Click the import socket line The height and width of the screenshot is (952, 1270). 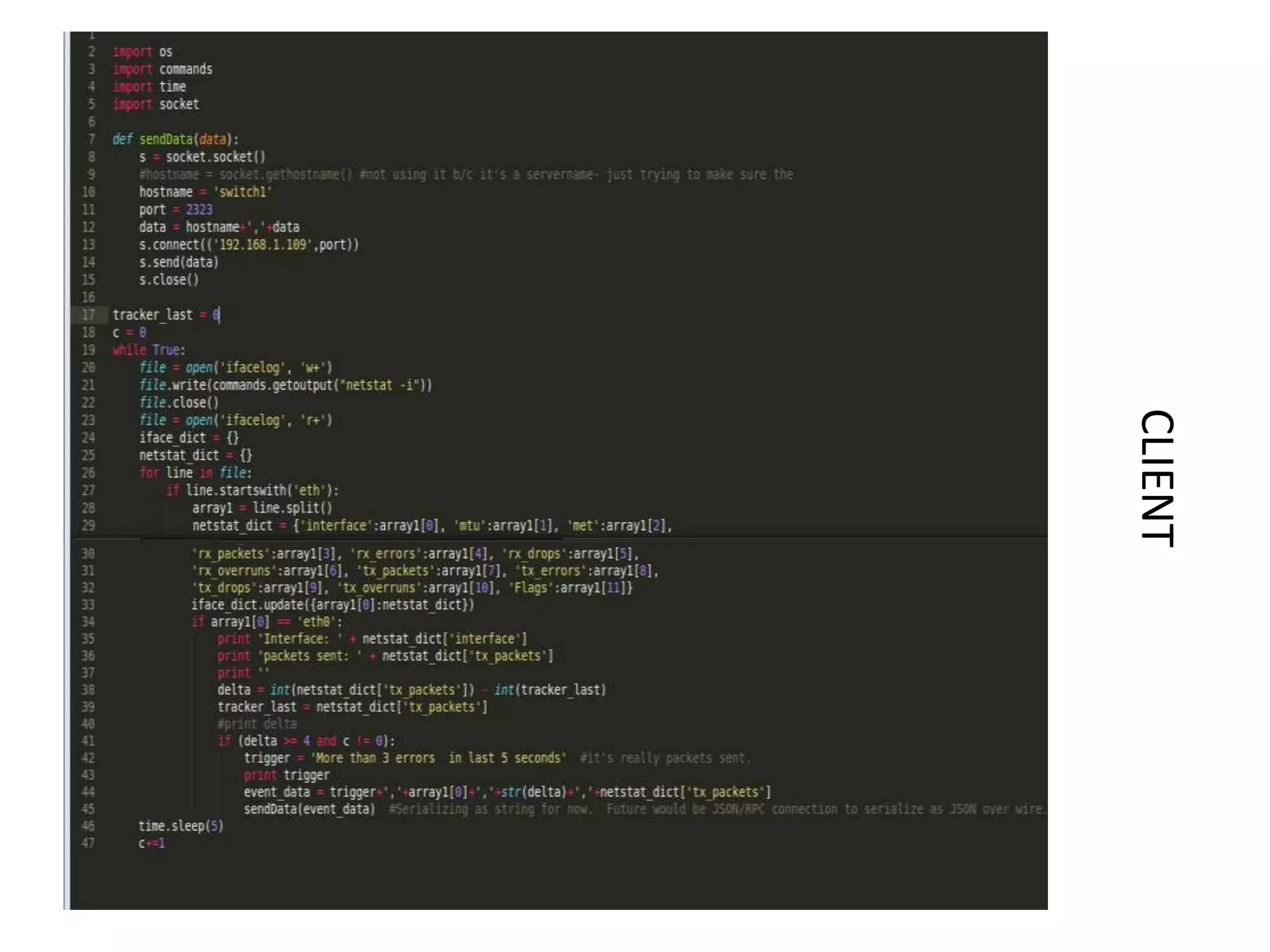pyautogui.click(x=156, y=104)
